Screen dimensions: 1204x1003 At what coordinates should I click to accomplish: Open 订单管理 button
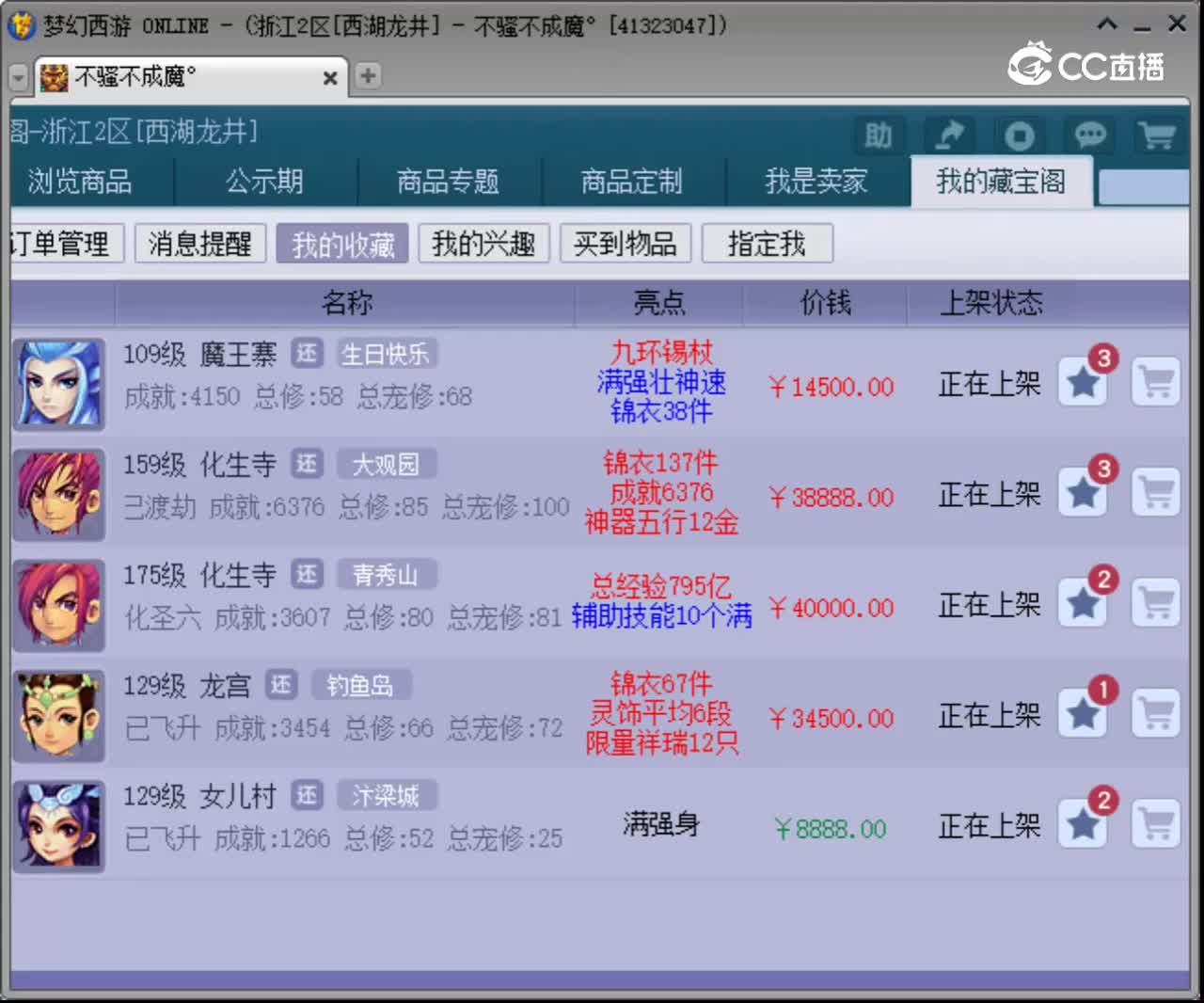pyautogui.click(x=66, y=244)
